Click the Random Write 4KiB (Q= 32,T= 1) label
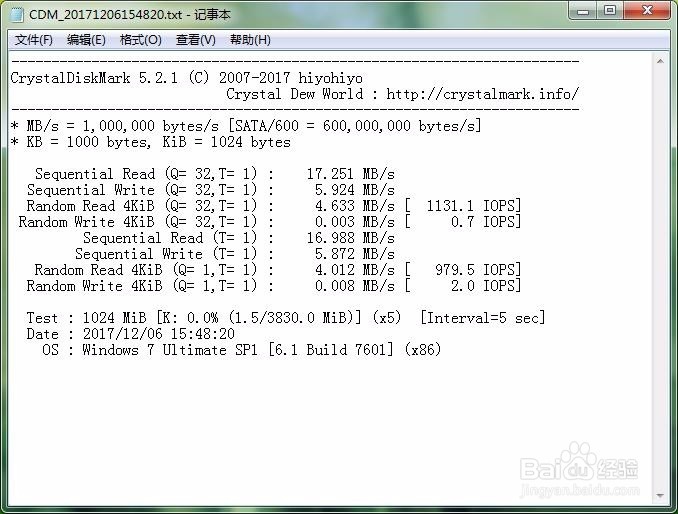The height and width of the screenshot is (514, 678). tap(138, 222)
